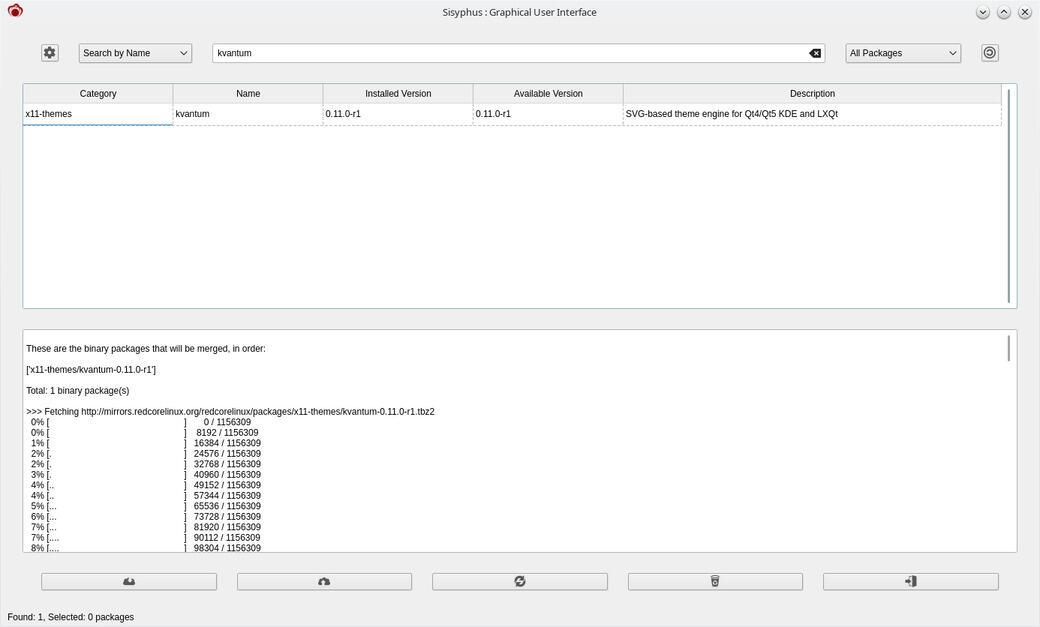This screenshot has height=627, width=1040.
Task: Sort by the Category column header
Action: [98, 94]
